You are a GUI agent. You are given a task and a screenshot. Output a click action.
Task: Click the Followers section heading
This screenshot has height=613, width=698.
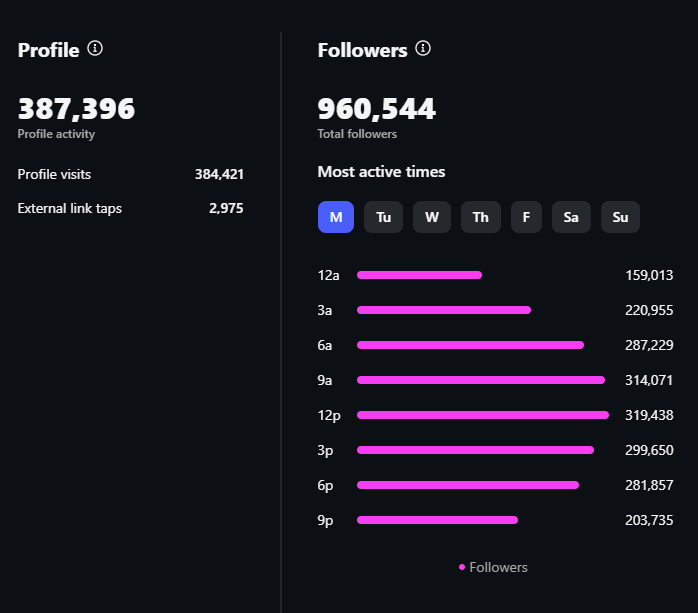pos(362,50)
